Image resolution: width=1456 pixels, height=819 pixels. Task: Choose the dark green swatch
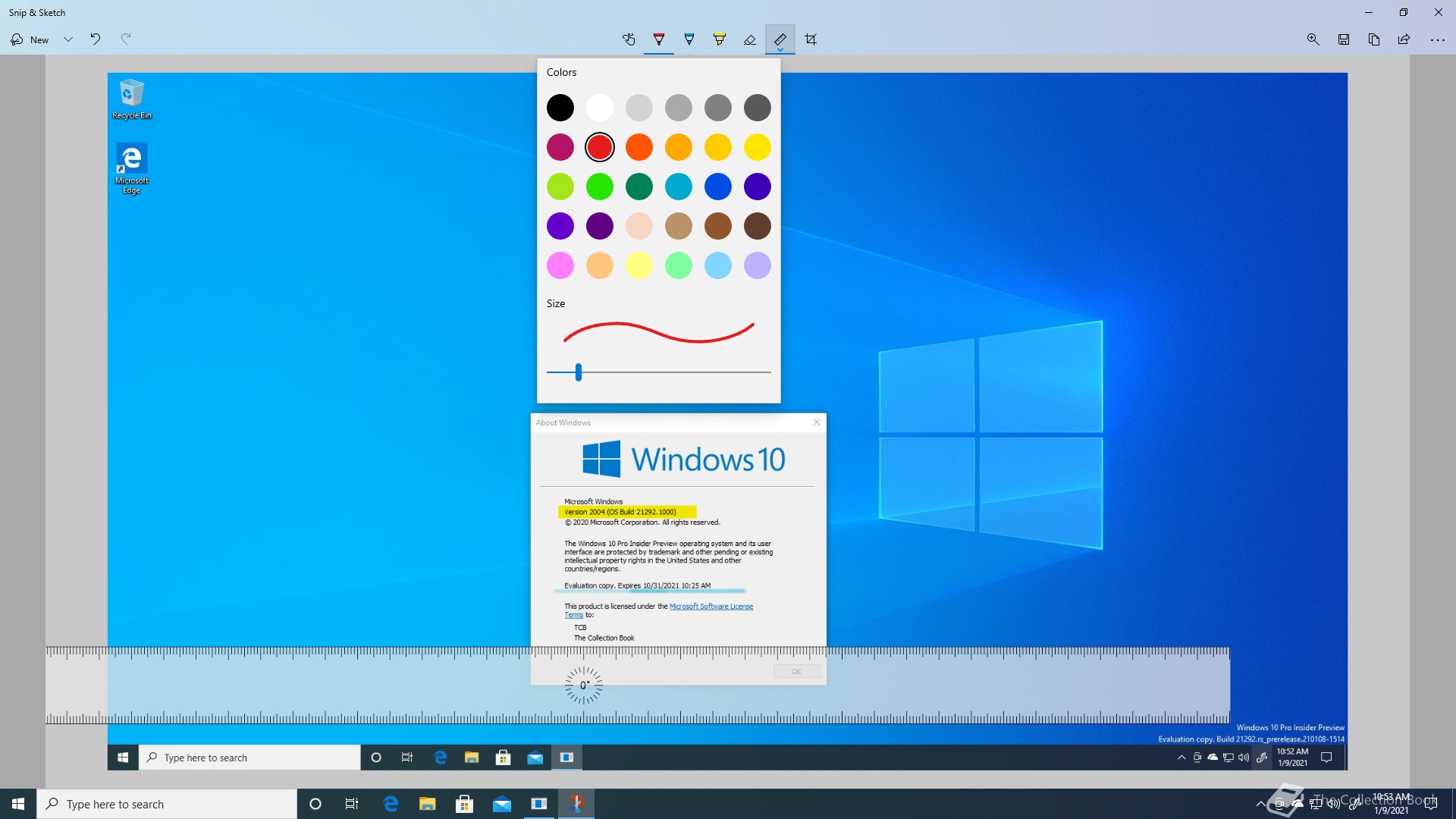click(x=639, y=187)
